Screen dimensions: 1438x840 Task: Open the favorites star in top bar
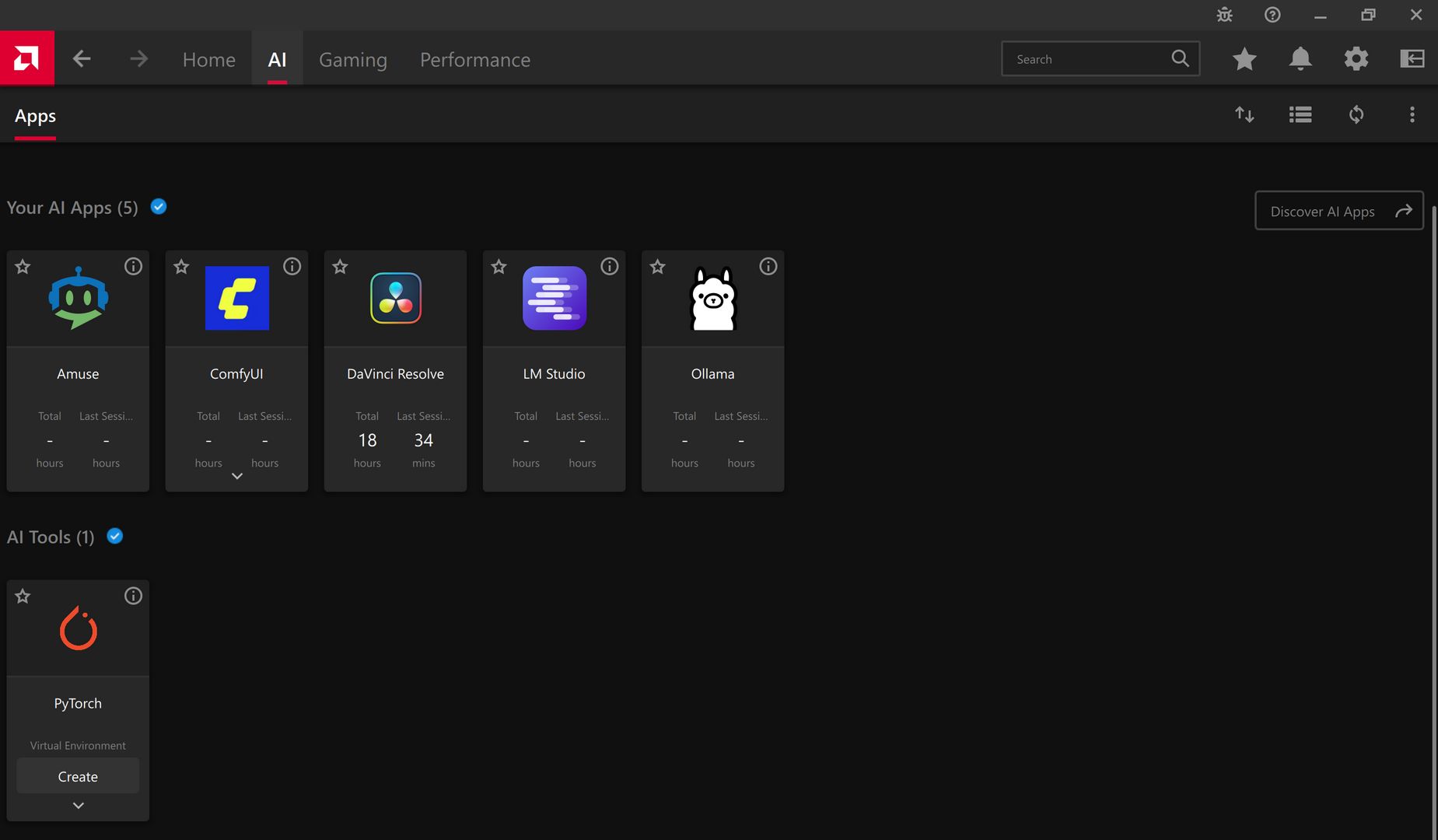[x=1244, y=59]
